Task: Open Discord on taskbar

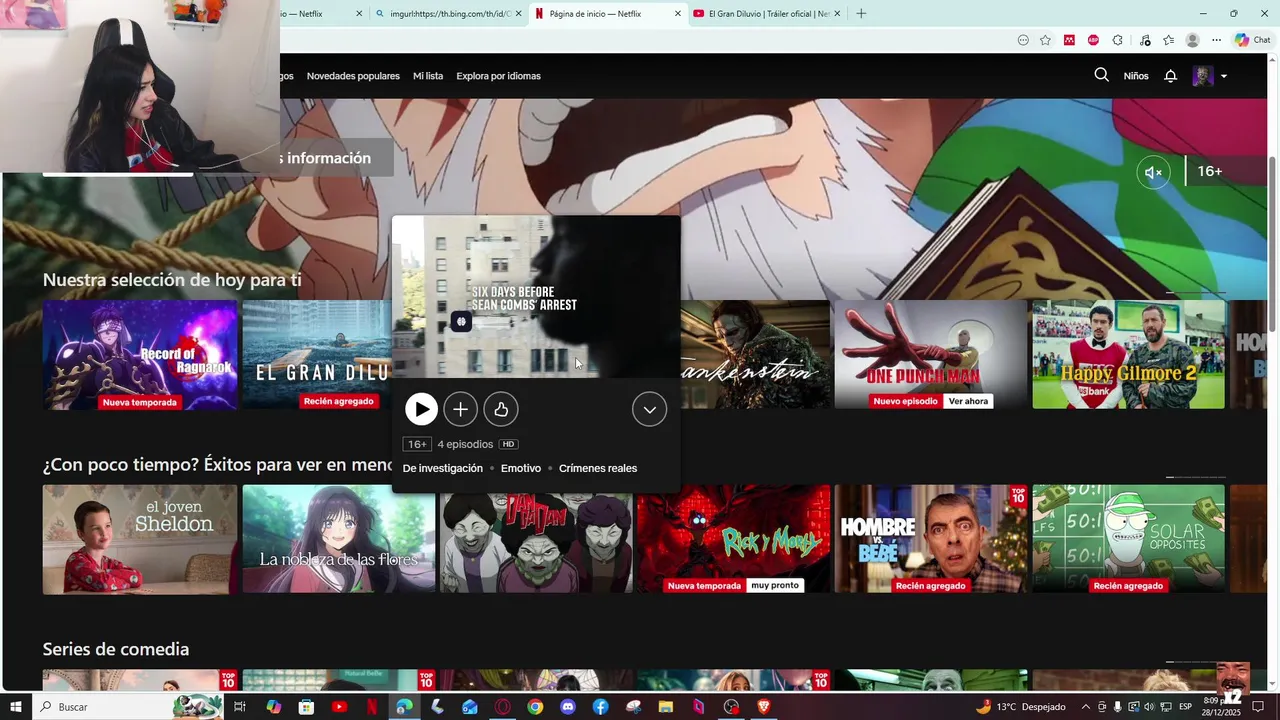Action: [x=568, y=707]
